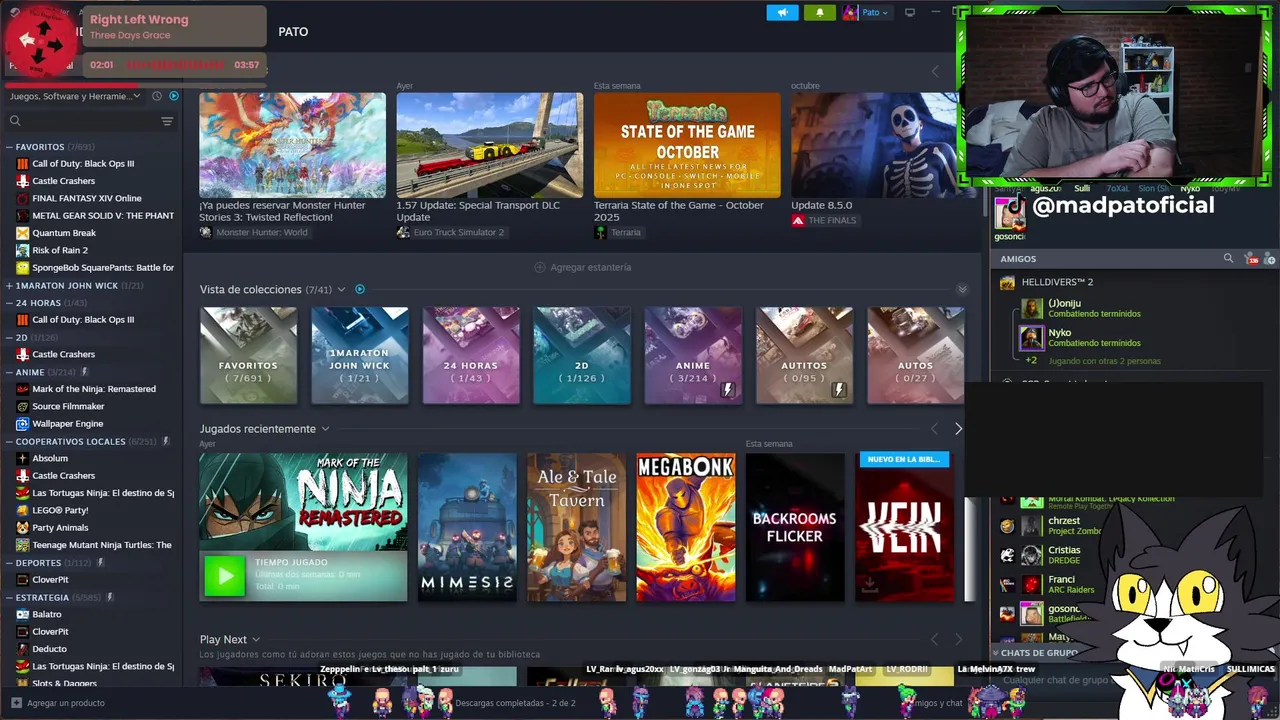Open THE FINALS Update 8.5.0 card

pyautogui.click(x=874, y=145)
